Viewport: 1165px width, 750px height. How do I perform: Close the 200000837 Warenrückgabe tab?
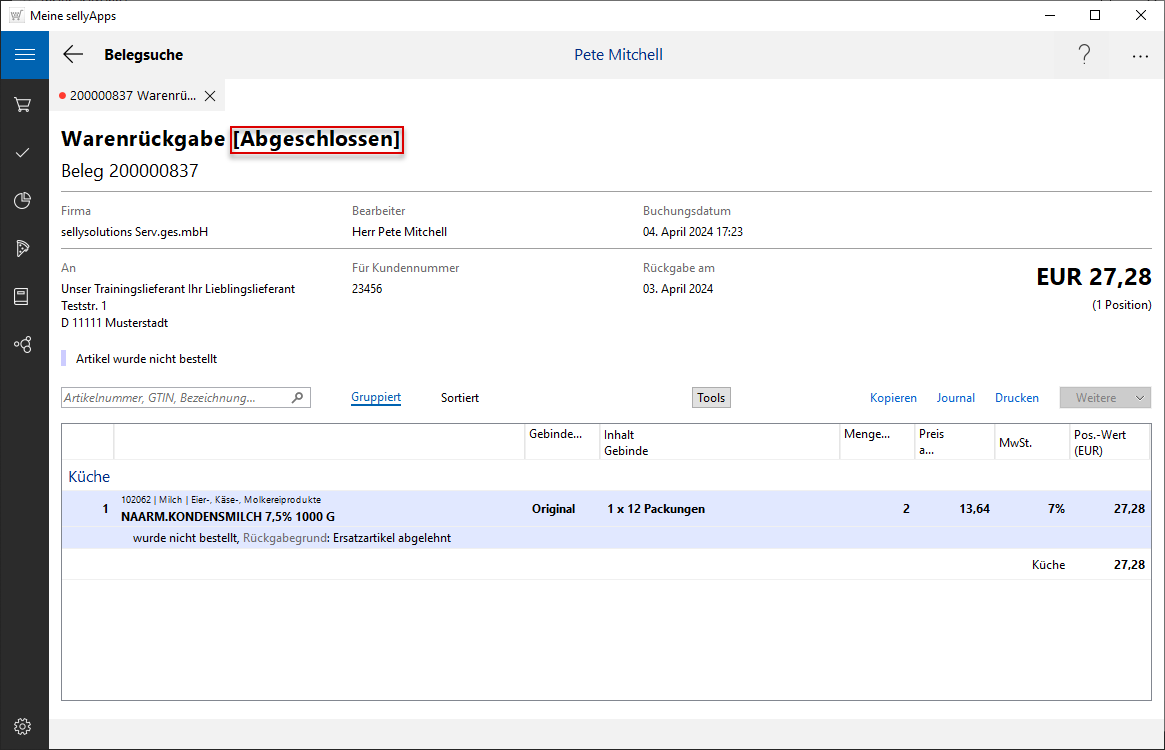[x=210, y=96]
